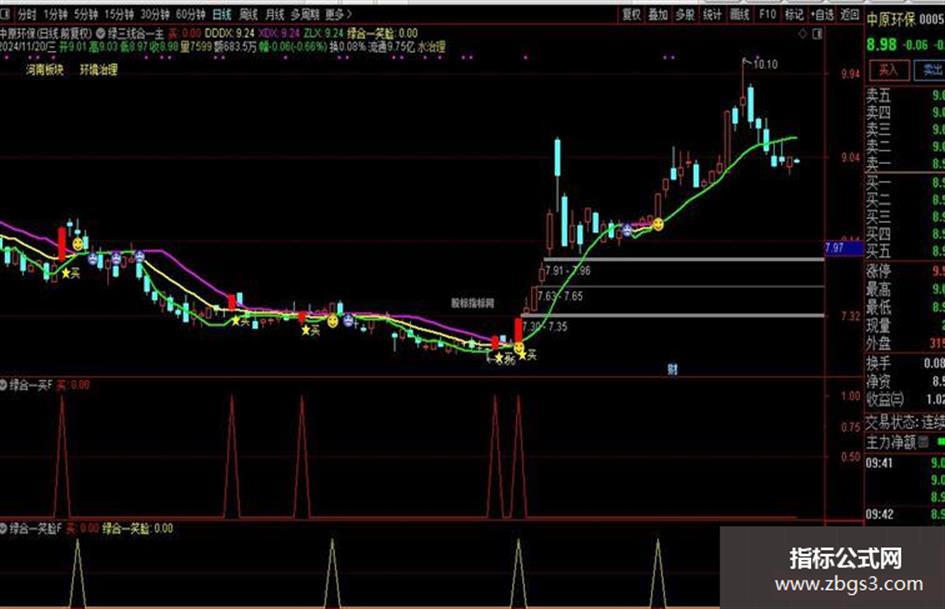945x609 pixels.
Task: Click the yellow smiley face near 7.30-7.35
Action: pyautogui.click(x=519, y=348)
